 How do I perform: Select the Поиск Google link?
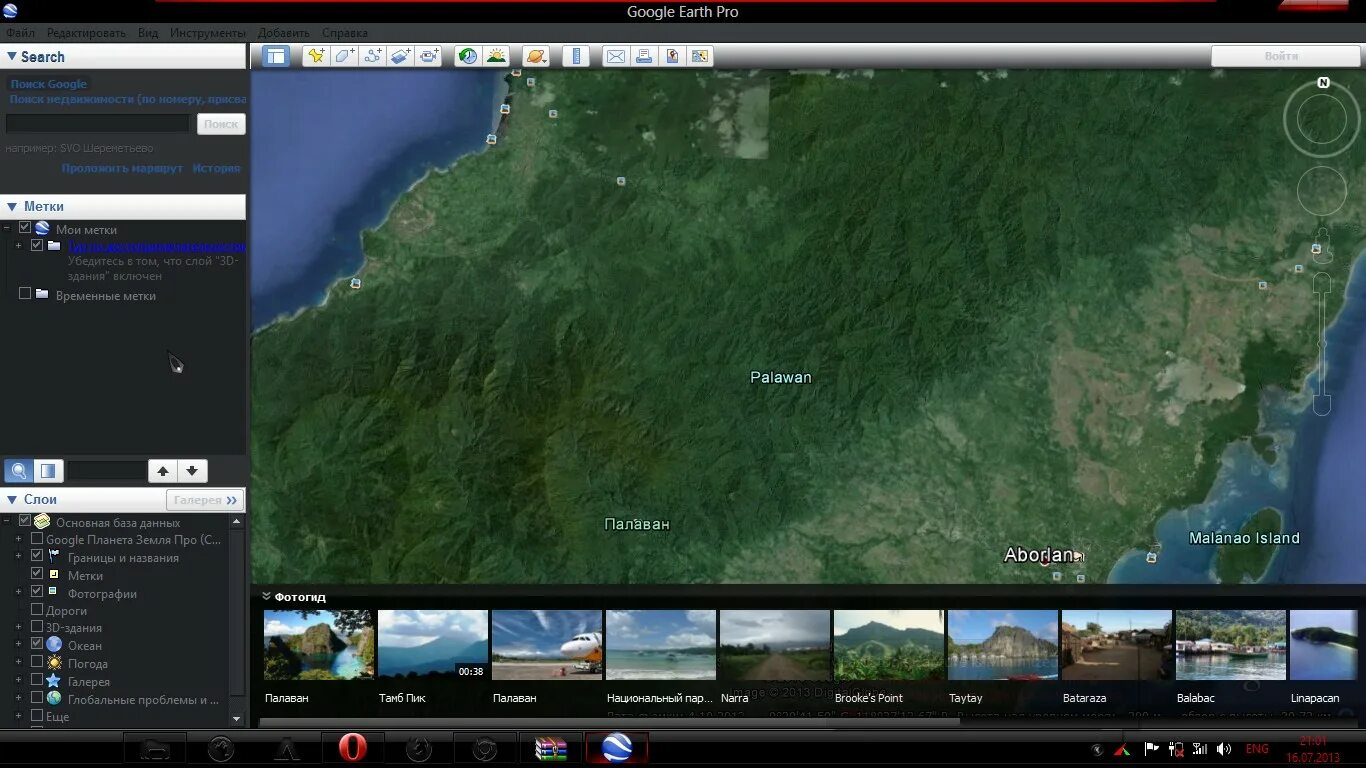point(49,84)
